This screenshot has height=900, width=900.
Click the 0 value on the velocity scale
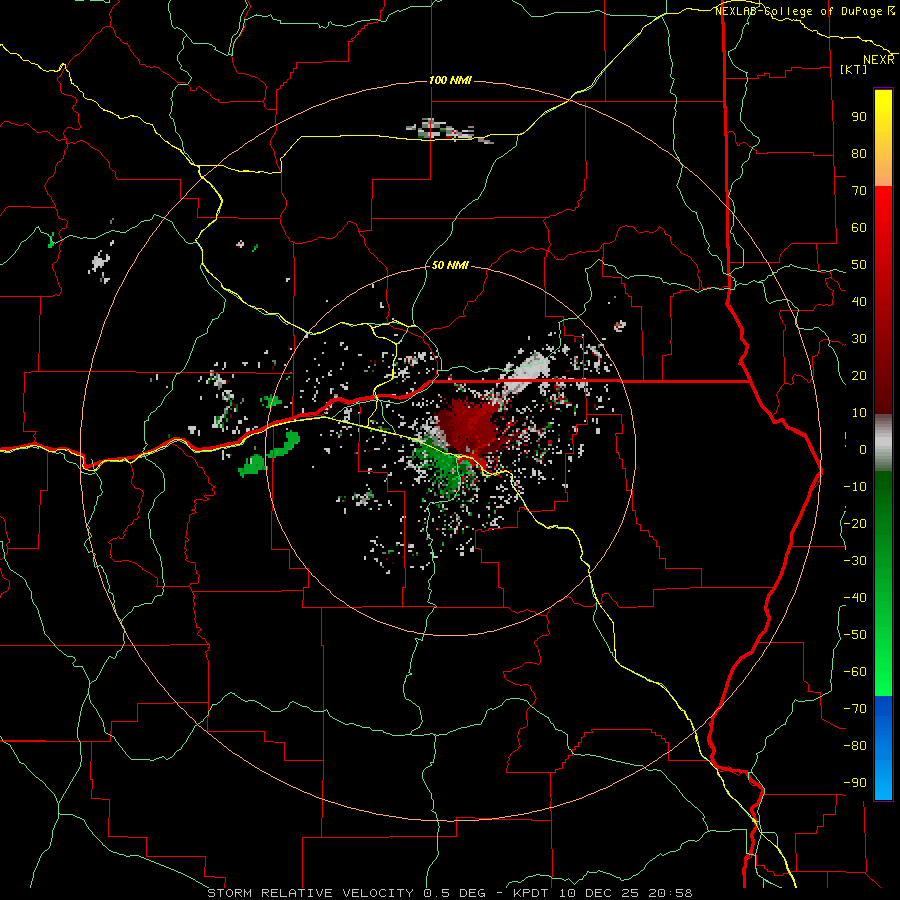click(863, 449)
